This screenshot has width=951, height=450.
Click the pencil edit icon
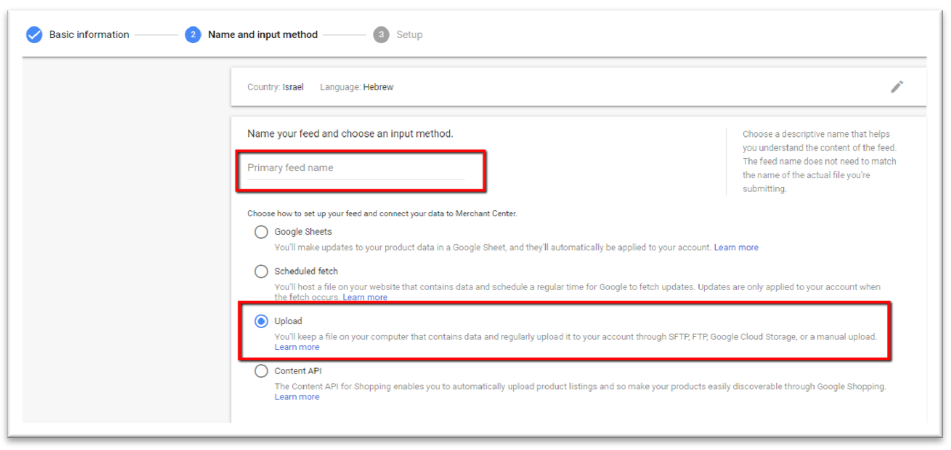[896, 87]
